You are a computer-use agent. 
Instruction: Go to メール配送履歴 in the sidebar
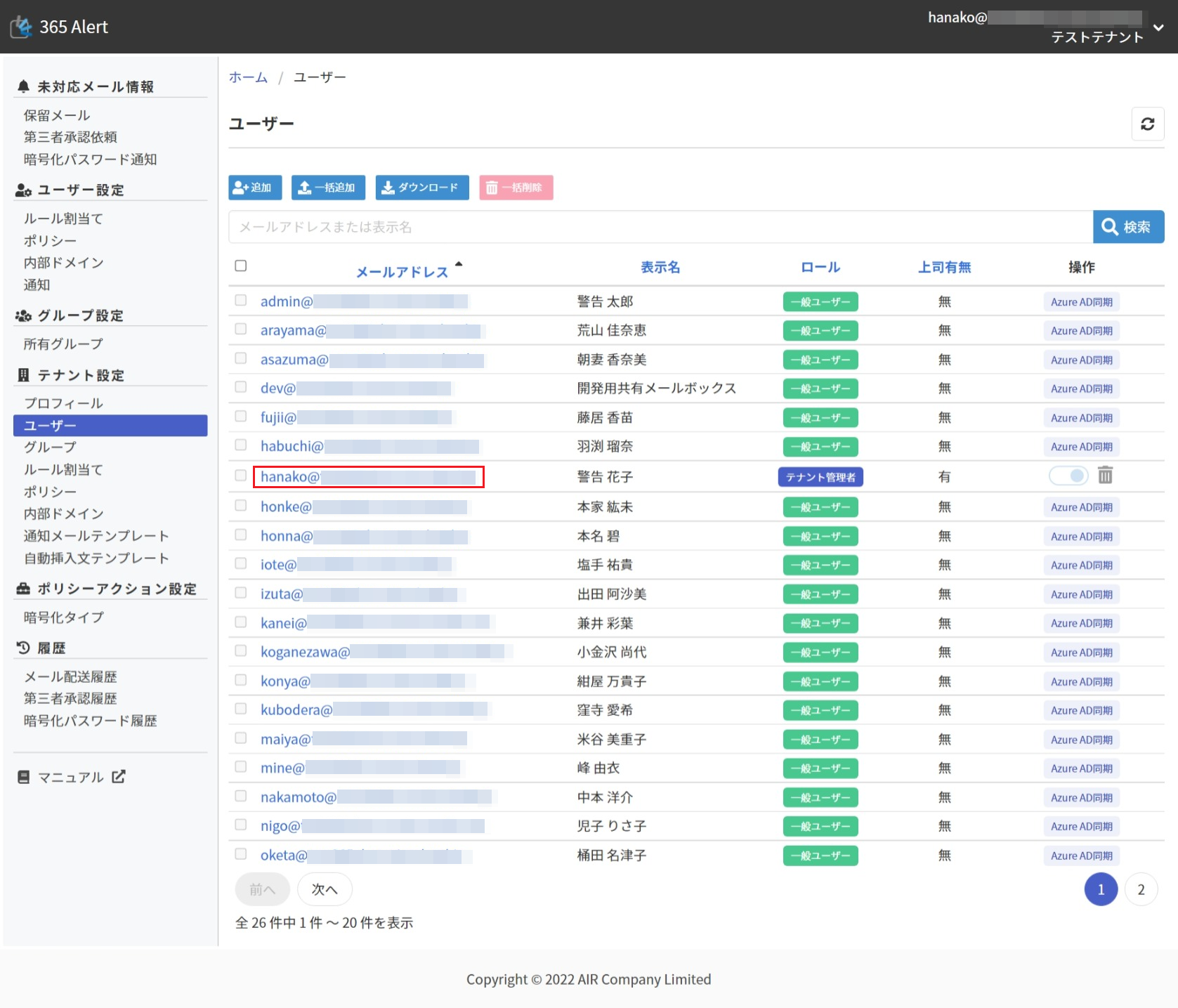click(70, 676)
